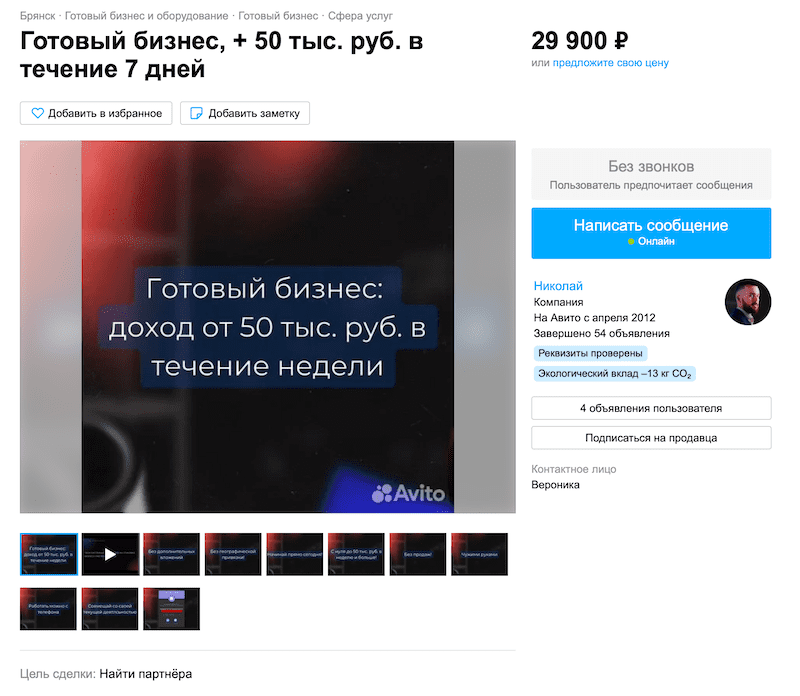Viewport: 800px width, 696px height.
Task: Select the last thumbnail in the first row
Action: (480, 554)
